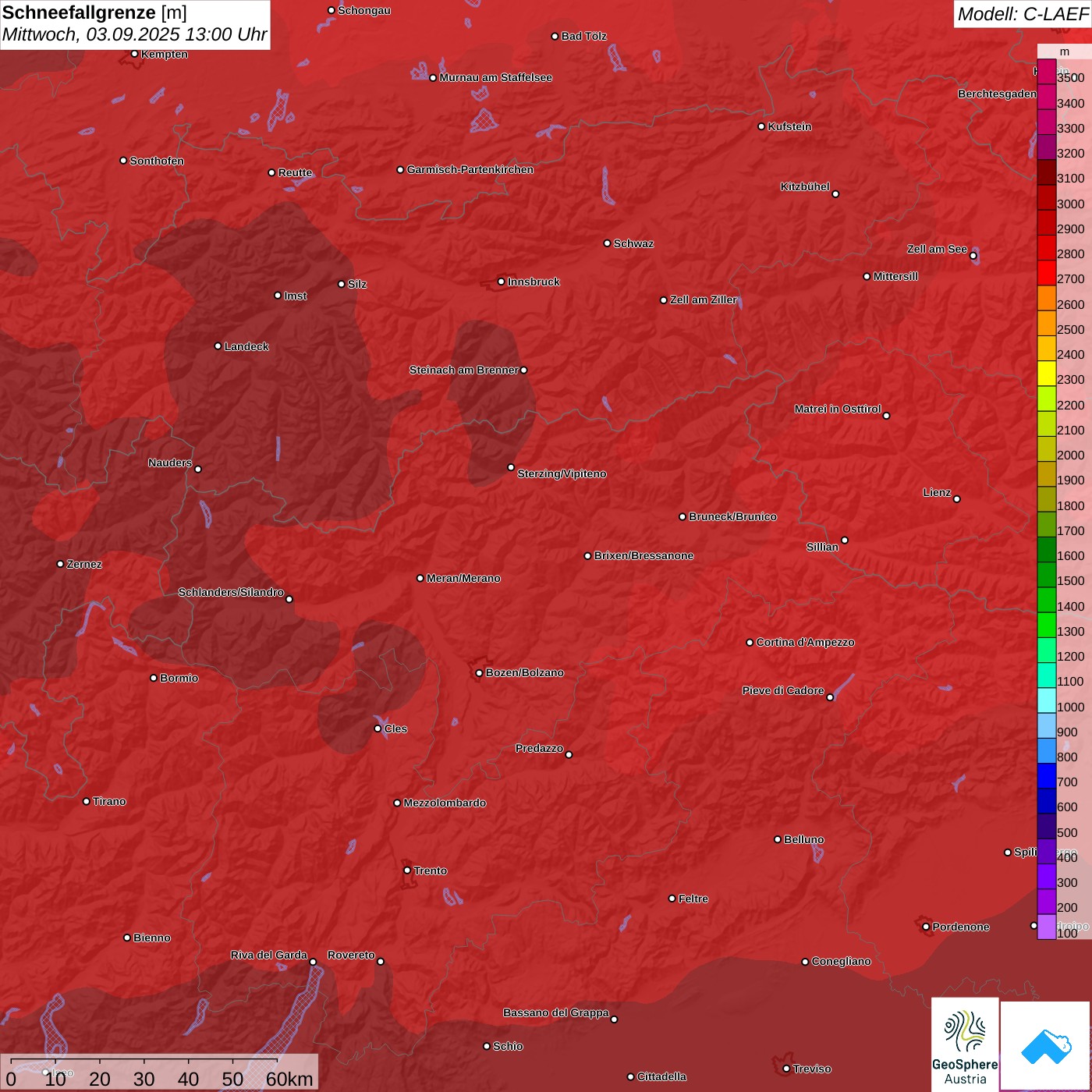Click the 'Cortina d'Ampezzo' label
Image resolution: width=1092 pixels, height=1092 pixels.
(x=805, y=642)
